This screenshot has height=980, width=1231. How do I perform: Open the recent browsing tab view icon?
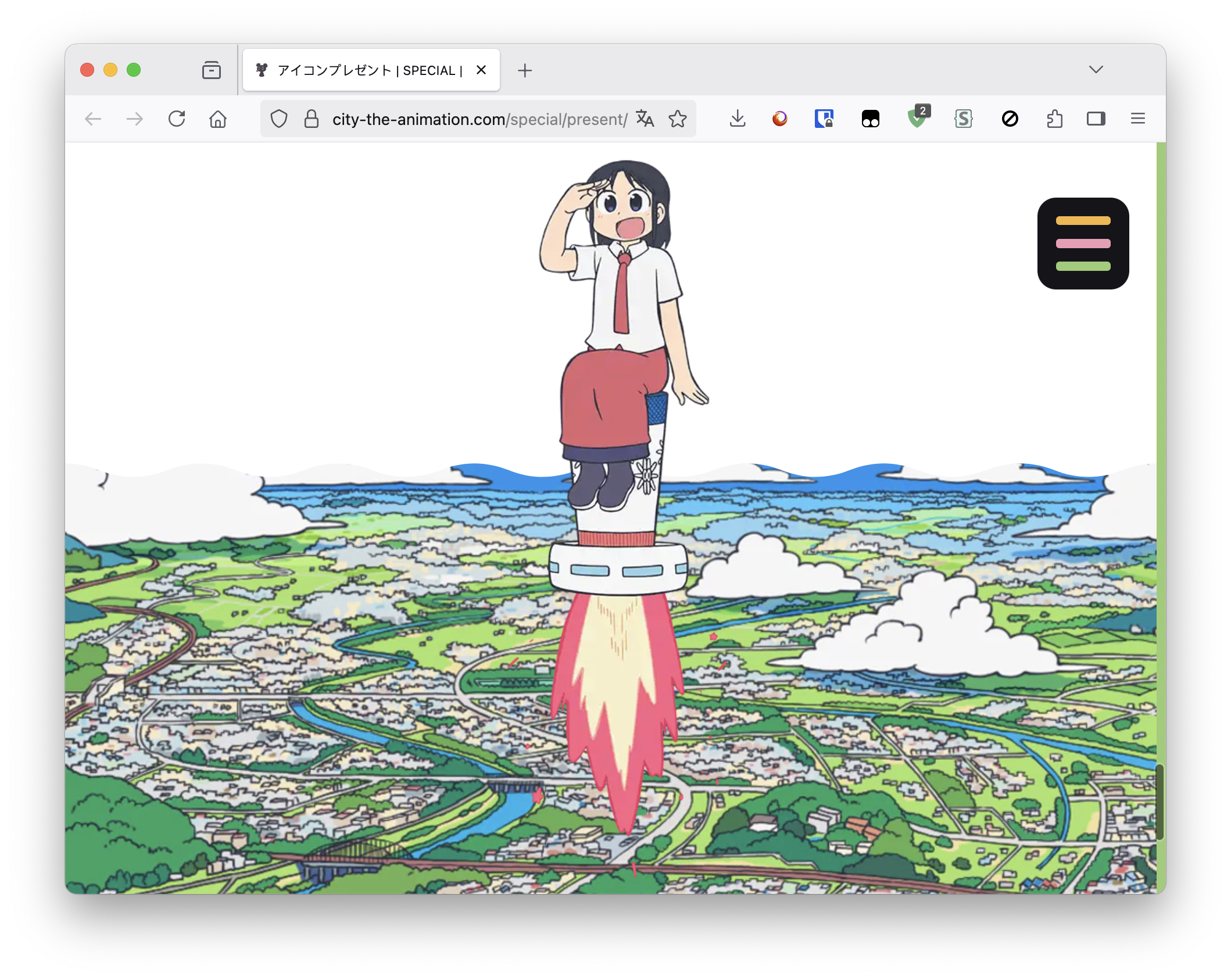[x=212, y=70]
